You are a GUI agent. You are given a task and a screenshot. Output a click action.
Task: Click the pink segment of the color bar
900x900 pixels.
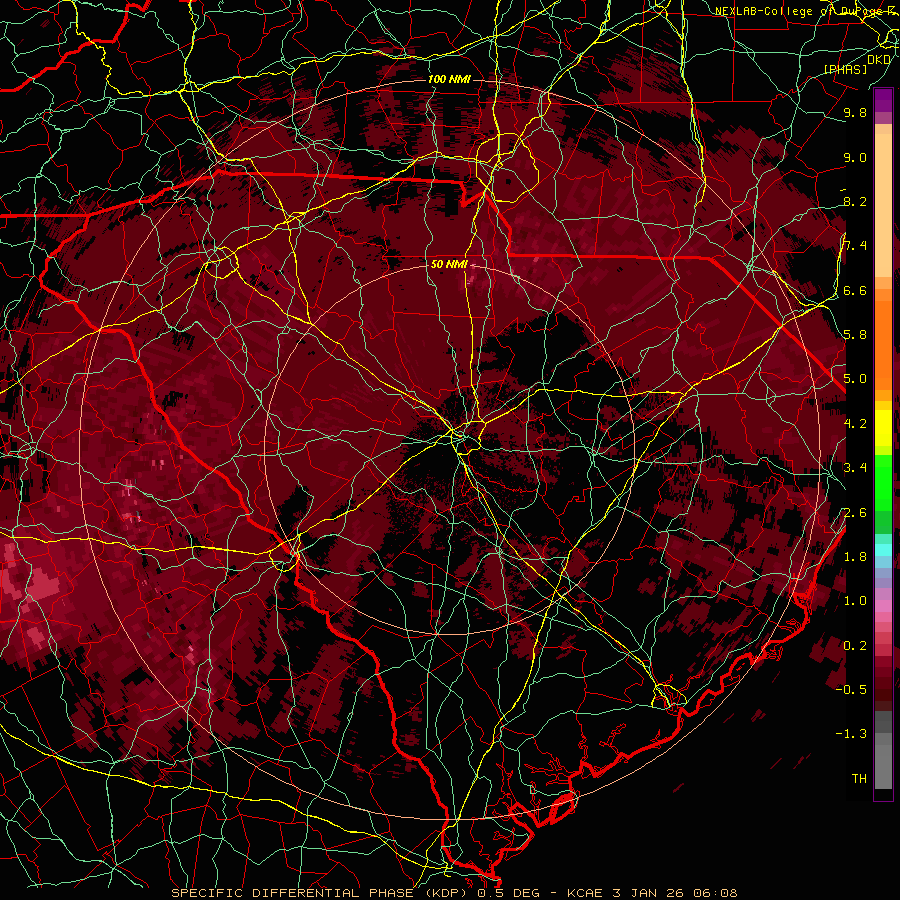pyautogui.click(x=883, y=606)
